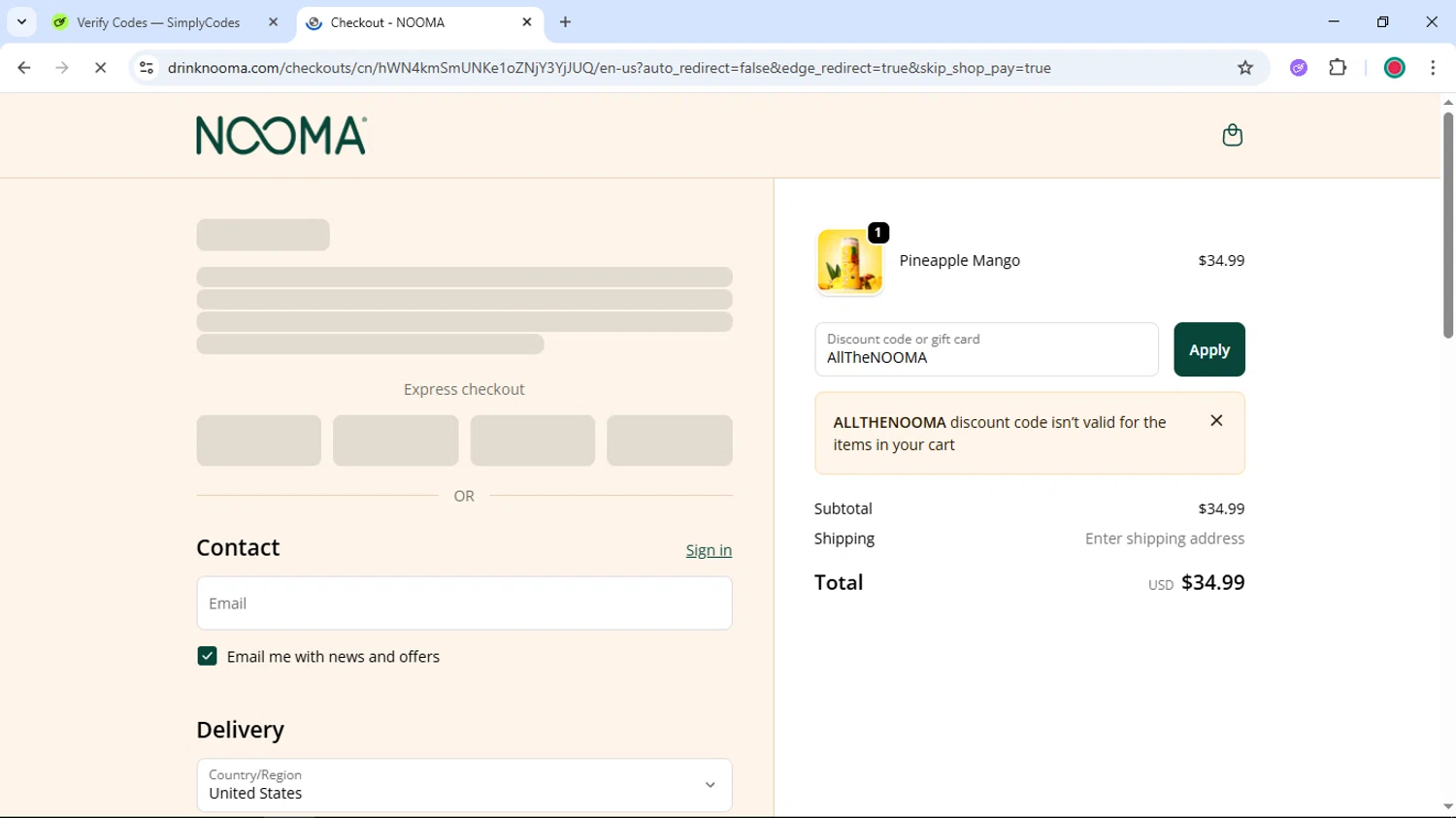Click the Pineapple Mango product name

[x=959, y=261]
